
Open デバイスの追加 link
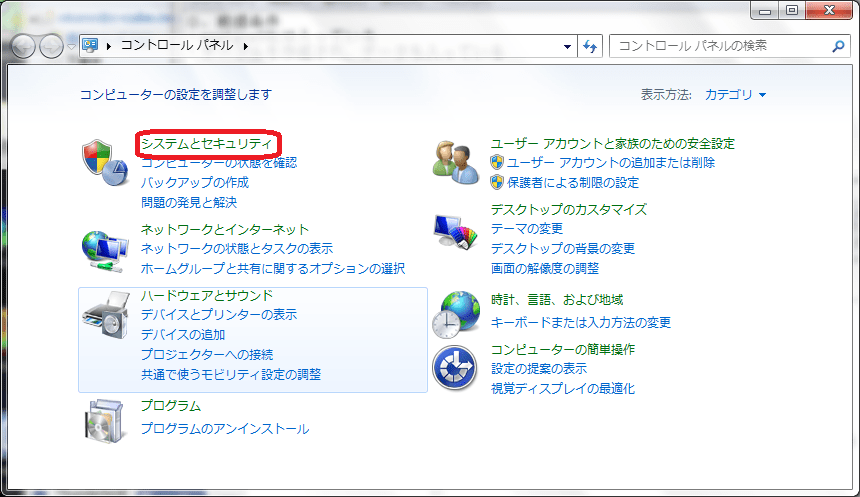183,334
